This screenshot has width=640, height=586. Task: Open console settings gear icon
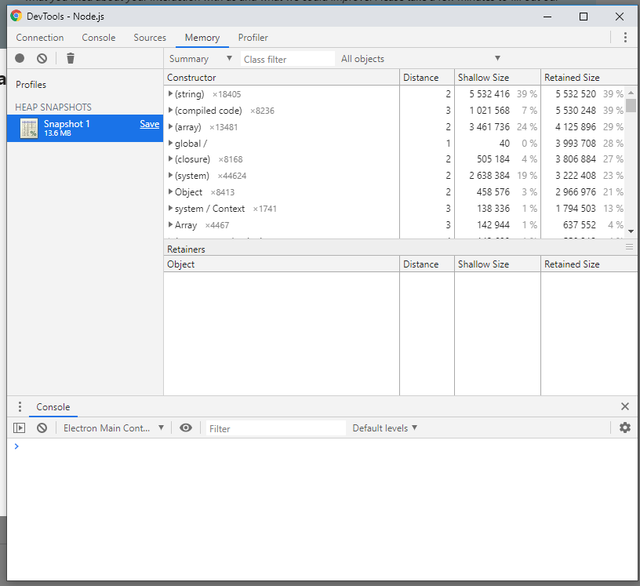pos(625,428)
